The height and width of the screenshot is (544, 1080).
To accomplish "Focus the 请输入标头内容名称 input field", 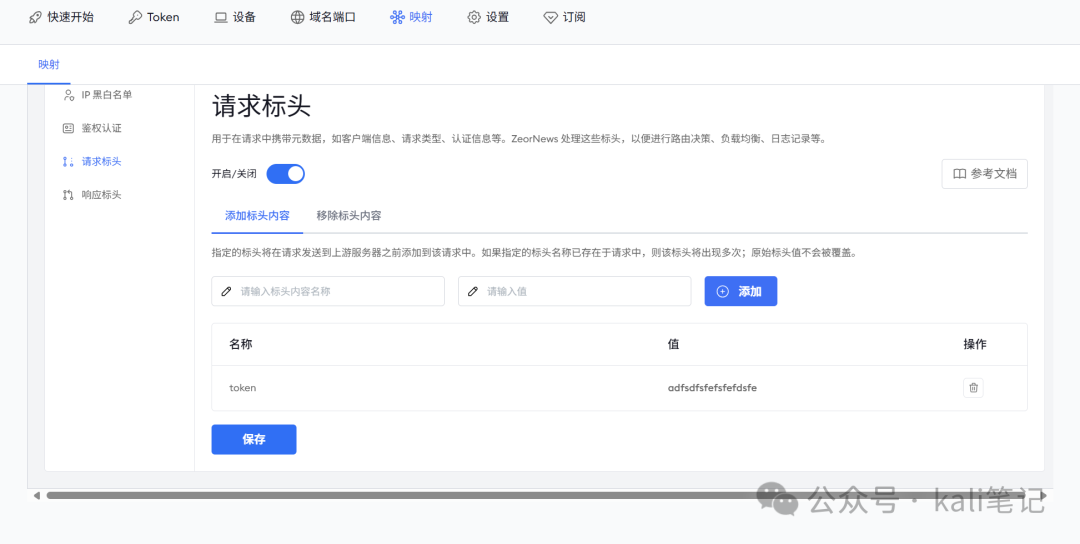I will [x=338, y=292].
